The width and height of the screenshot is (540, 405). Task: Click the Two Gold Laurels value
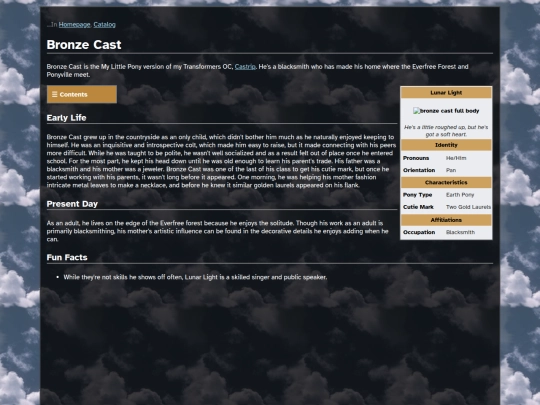pyautogui.click(x=468, y=207)
